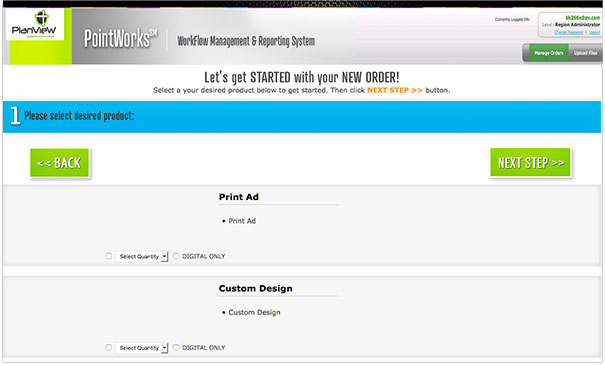Go back with the << BACK button

pos(59,163)
